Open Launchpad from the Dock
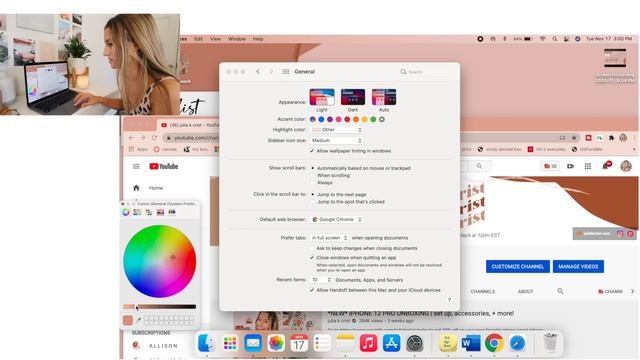Screen dimensions: 640x360 click(x=230, y=343)
